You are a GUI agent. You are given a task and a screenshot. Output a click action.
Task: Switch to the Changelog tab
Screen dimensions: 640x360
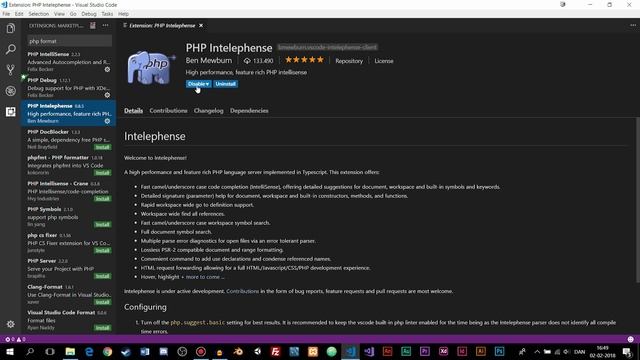209,111
